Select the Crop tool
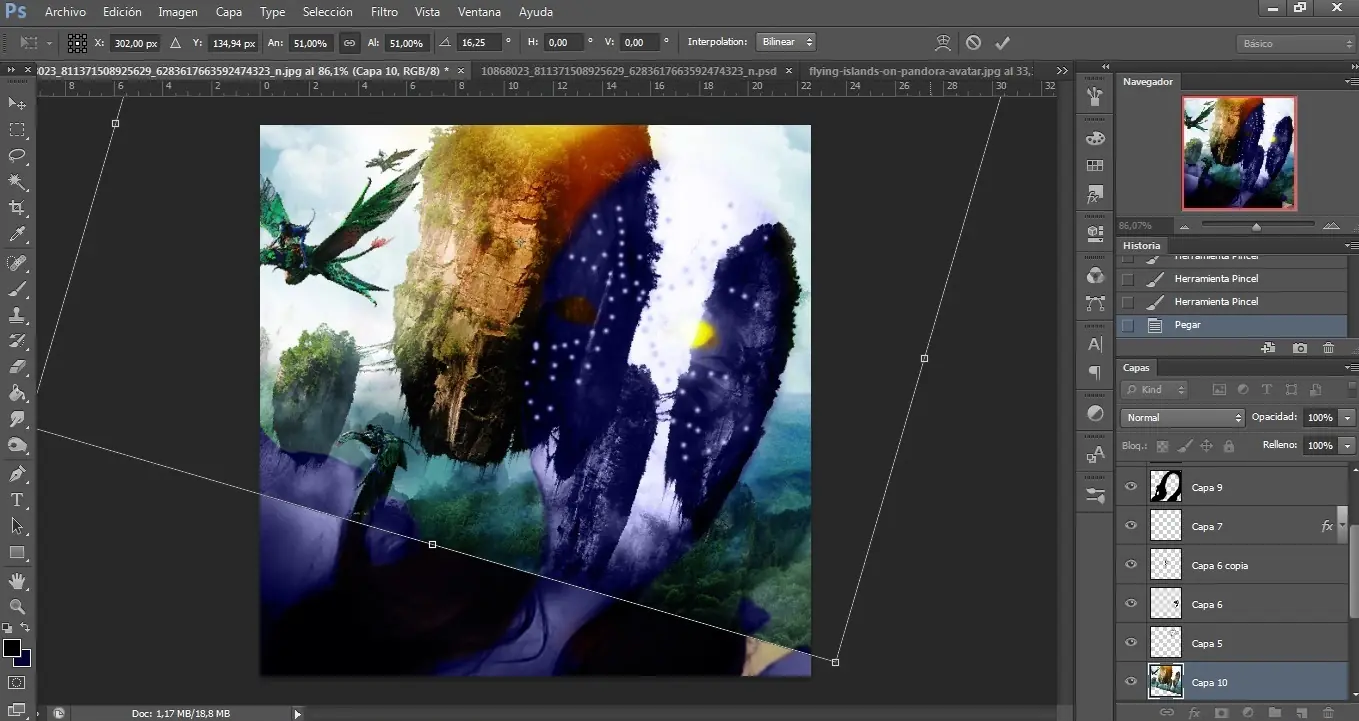The image size is (1359, 721). 17,208
